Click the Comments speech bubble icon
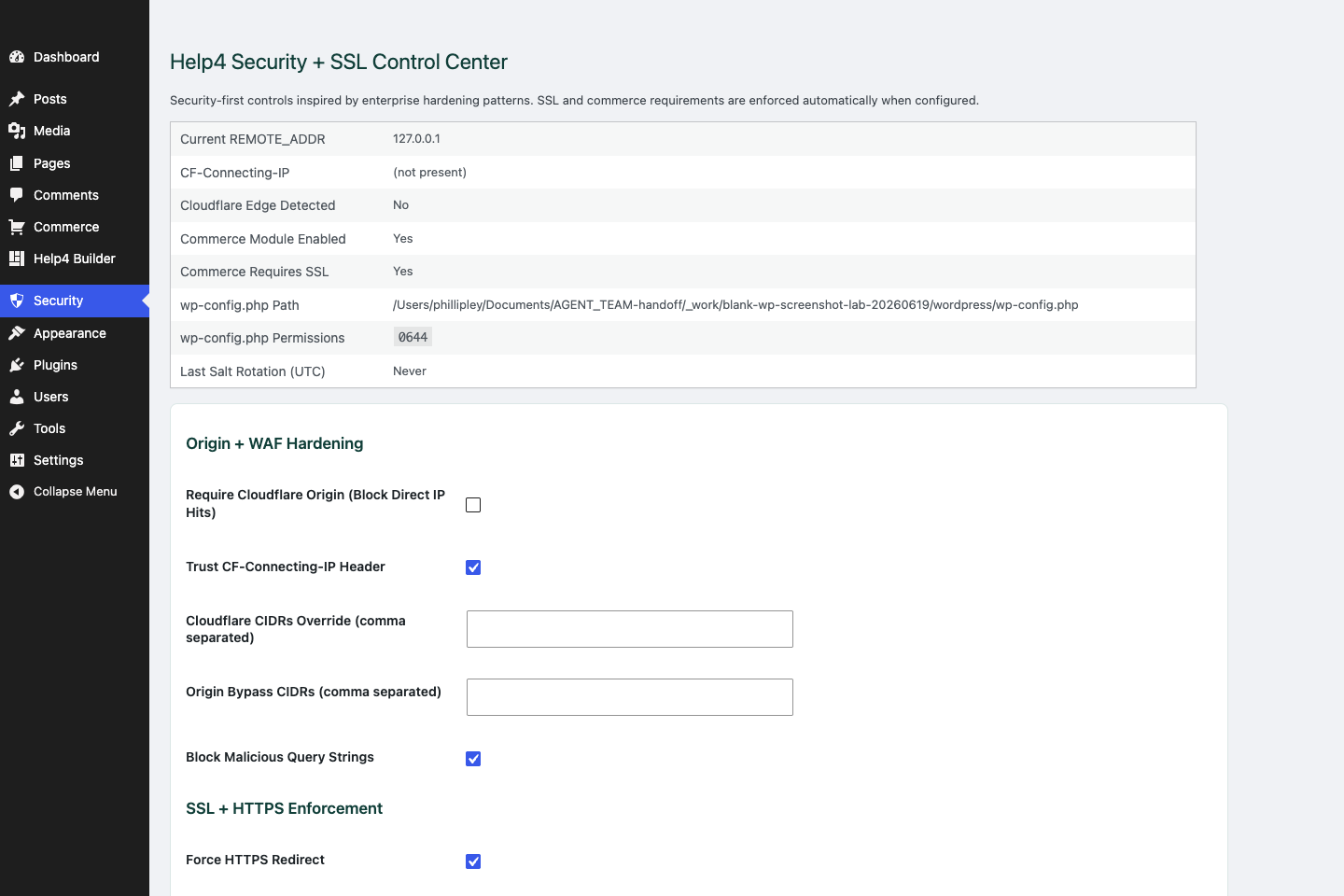 pos(17,195)
